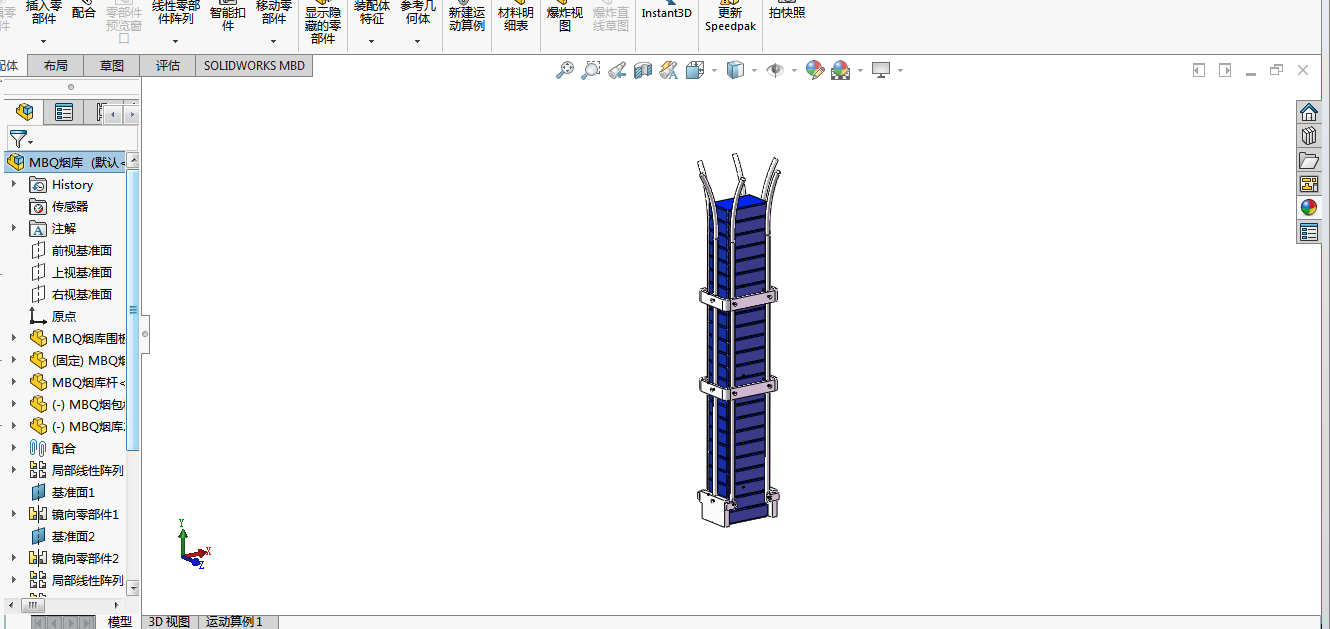Click 拍快照 Take Snapshot button
Image resolution: width=1330 pixels, height=629 pixels.
[787, 10]
